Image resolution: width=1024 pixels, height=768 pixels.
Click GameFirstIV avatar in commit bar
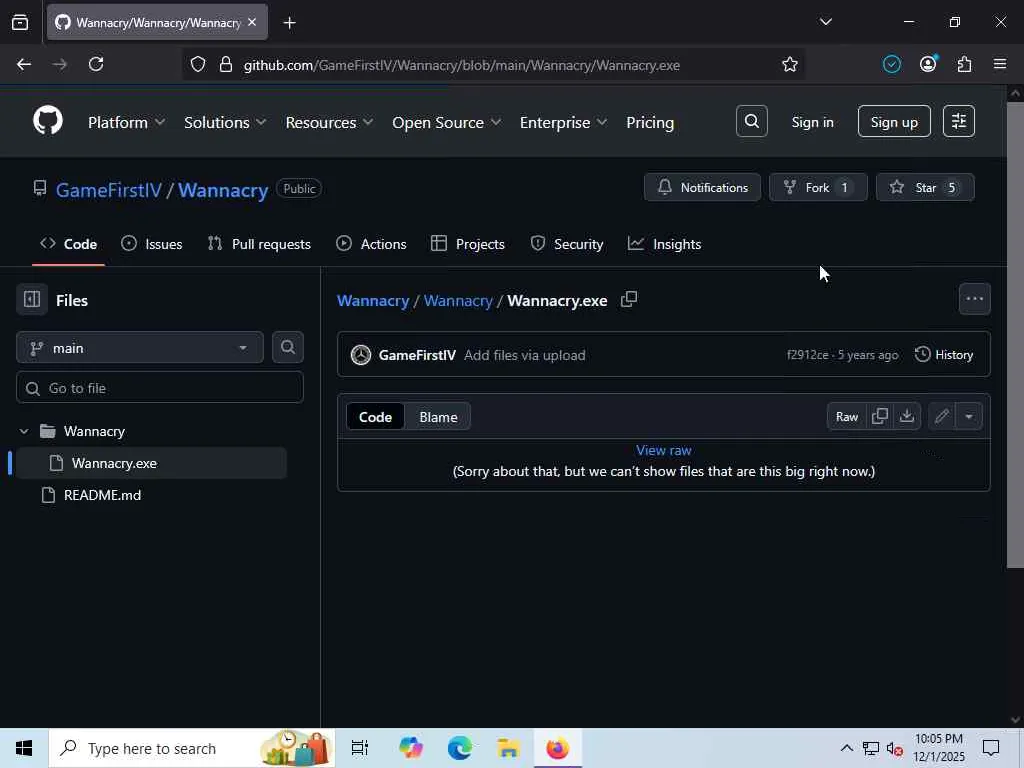click(x=360, y=355)
